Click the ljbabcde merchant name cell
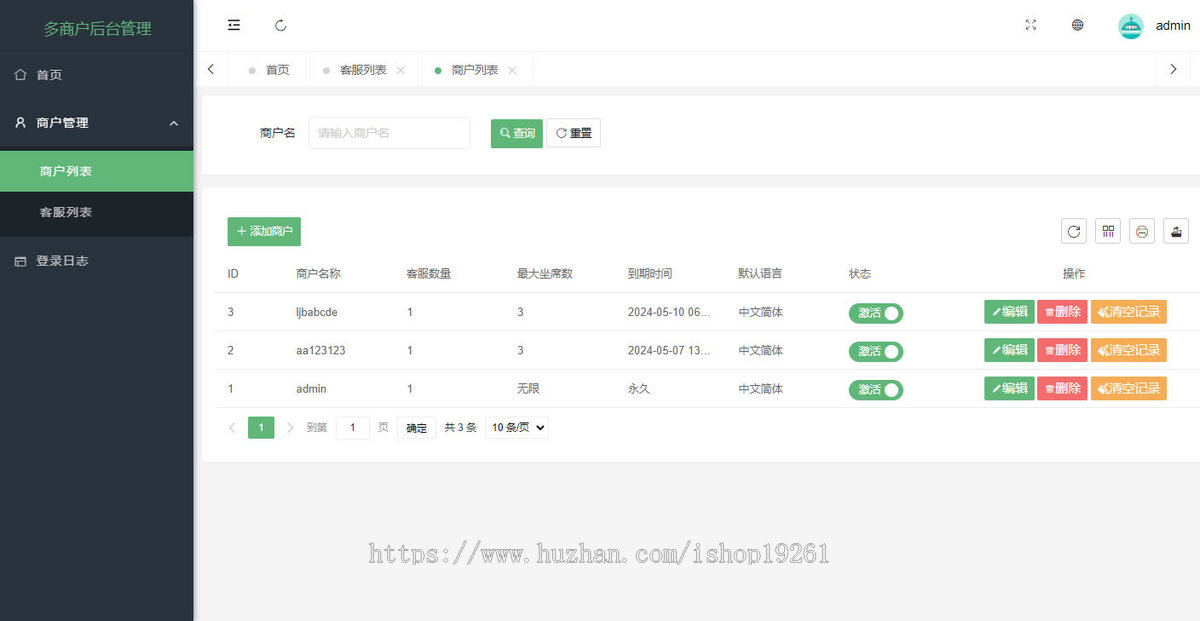The width and height of the screenshot is (1200, 621). 317,312
